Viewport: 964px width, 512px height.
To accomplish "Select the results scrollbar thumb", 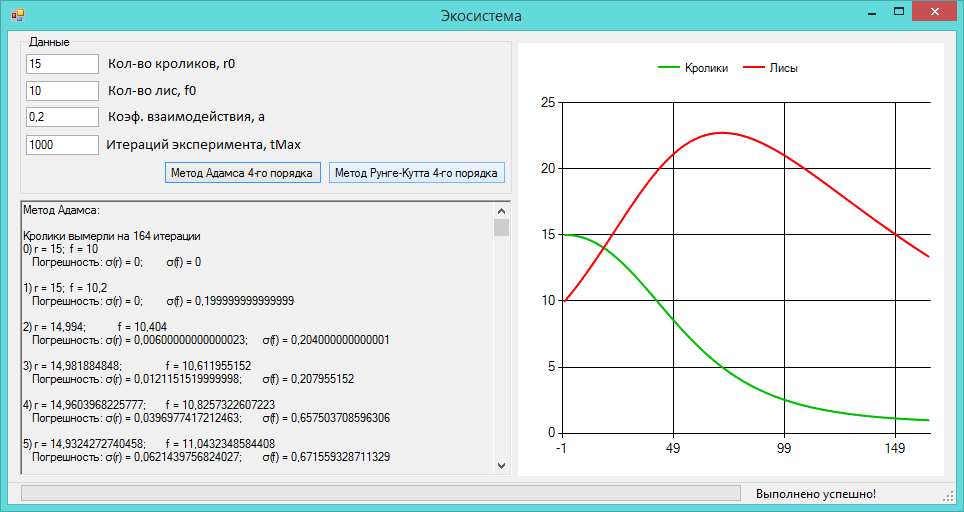I will click(x=502, y=227).
